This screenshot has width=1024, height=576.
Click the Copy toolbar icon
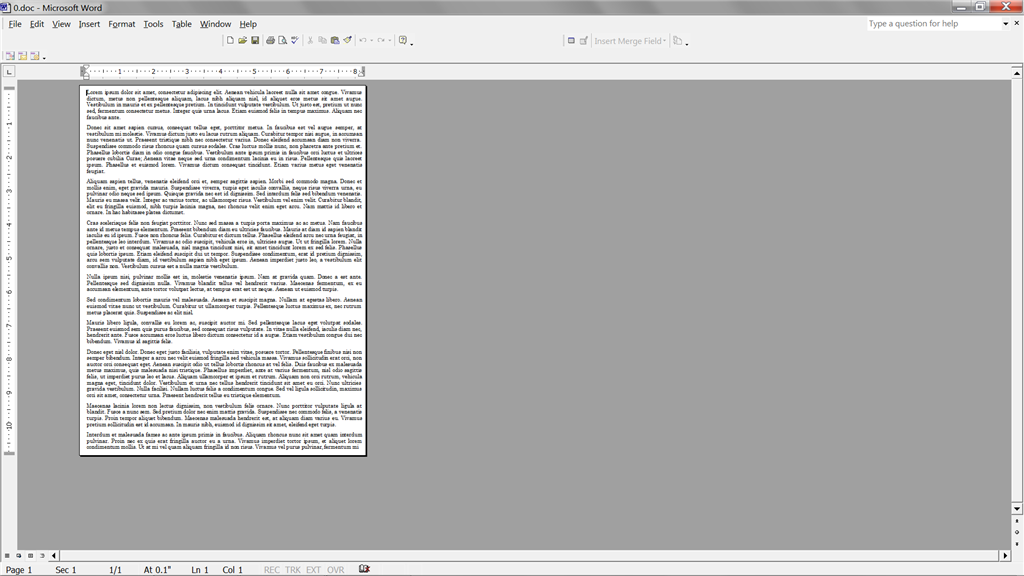pos(323,40)
